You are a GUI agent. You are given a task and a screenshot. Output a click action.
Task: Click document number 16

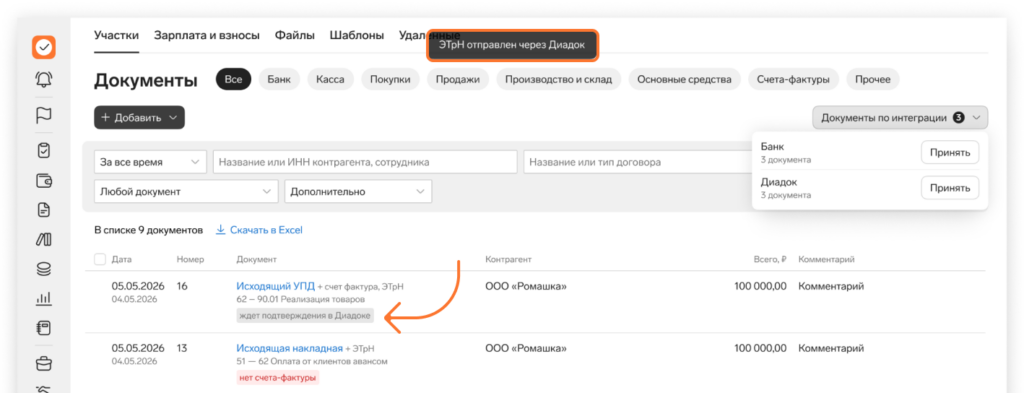(x=182, y=286)
